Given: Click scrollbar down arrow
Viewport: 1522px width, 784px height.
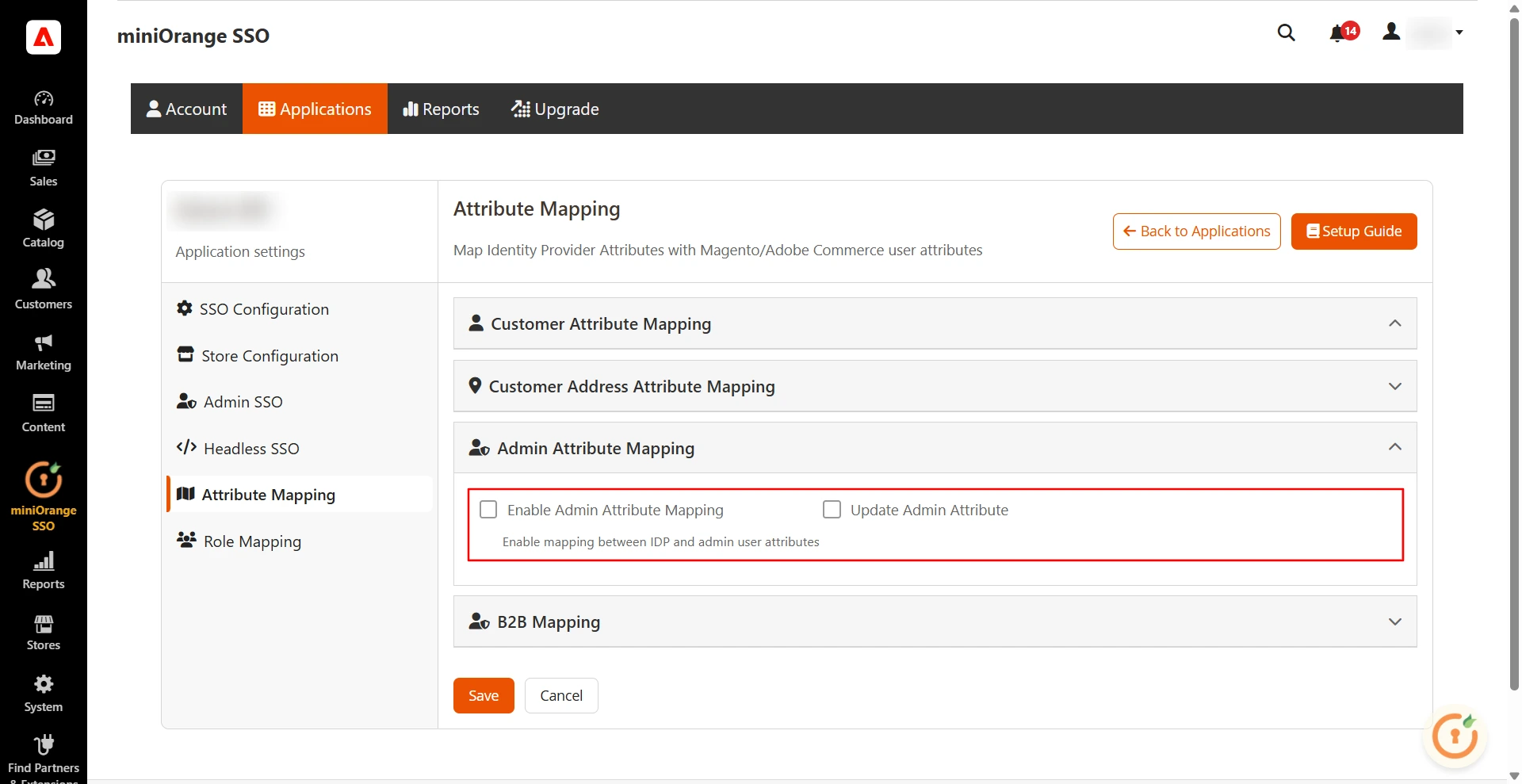Looking at the screenshot, I should tap(1514, 776).
